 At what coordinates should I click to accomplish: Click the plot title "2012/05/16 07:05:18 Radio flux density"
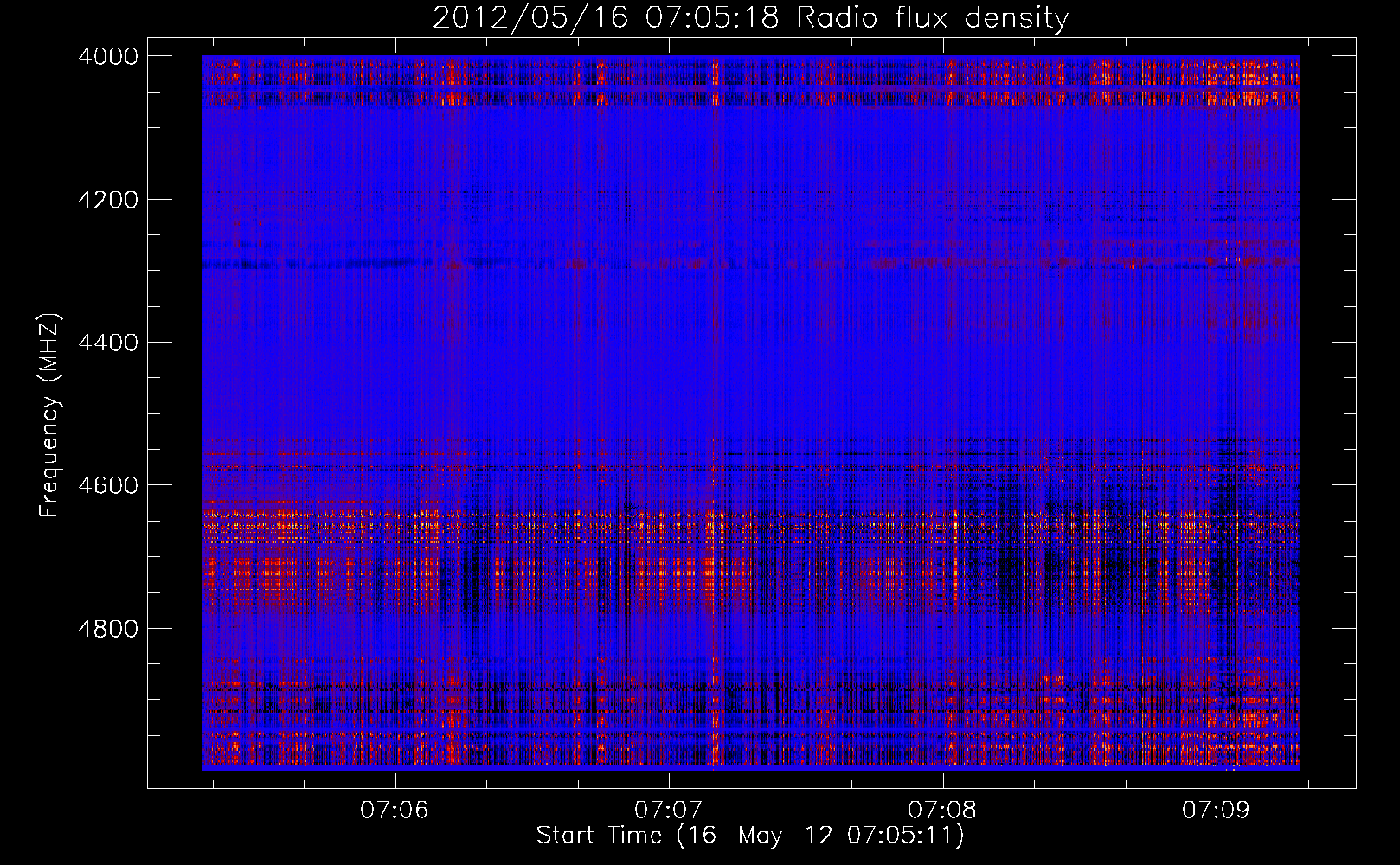coord(750,17)
